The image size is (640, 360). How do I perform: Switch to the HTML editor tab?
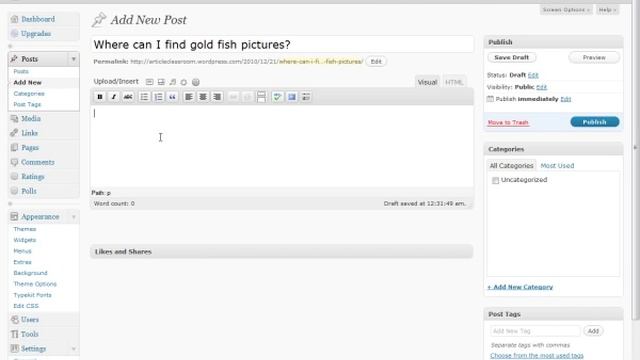click(454, 82)
